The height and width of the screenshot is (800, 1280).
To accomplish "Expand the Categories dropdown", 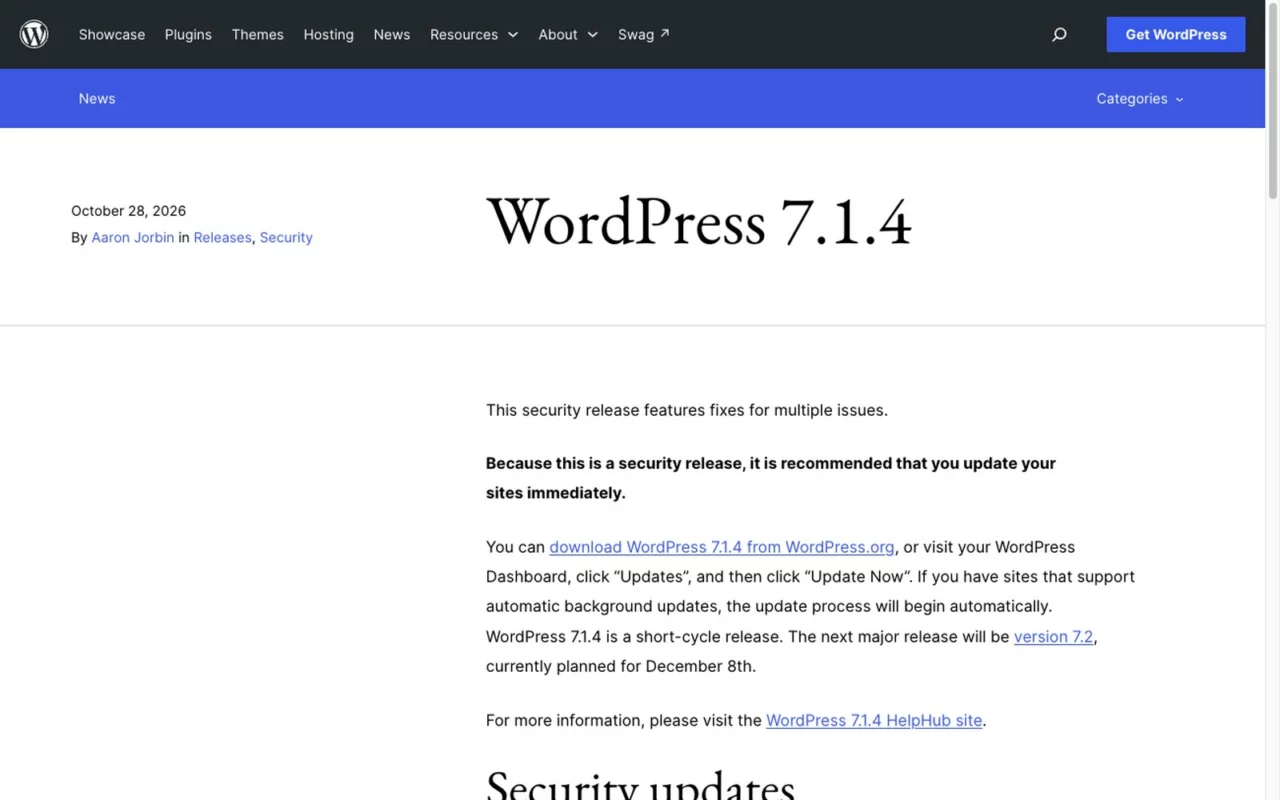I will pyautogui.click(x=1140, y=98).
